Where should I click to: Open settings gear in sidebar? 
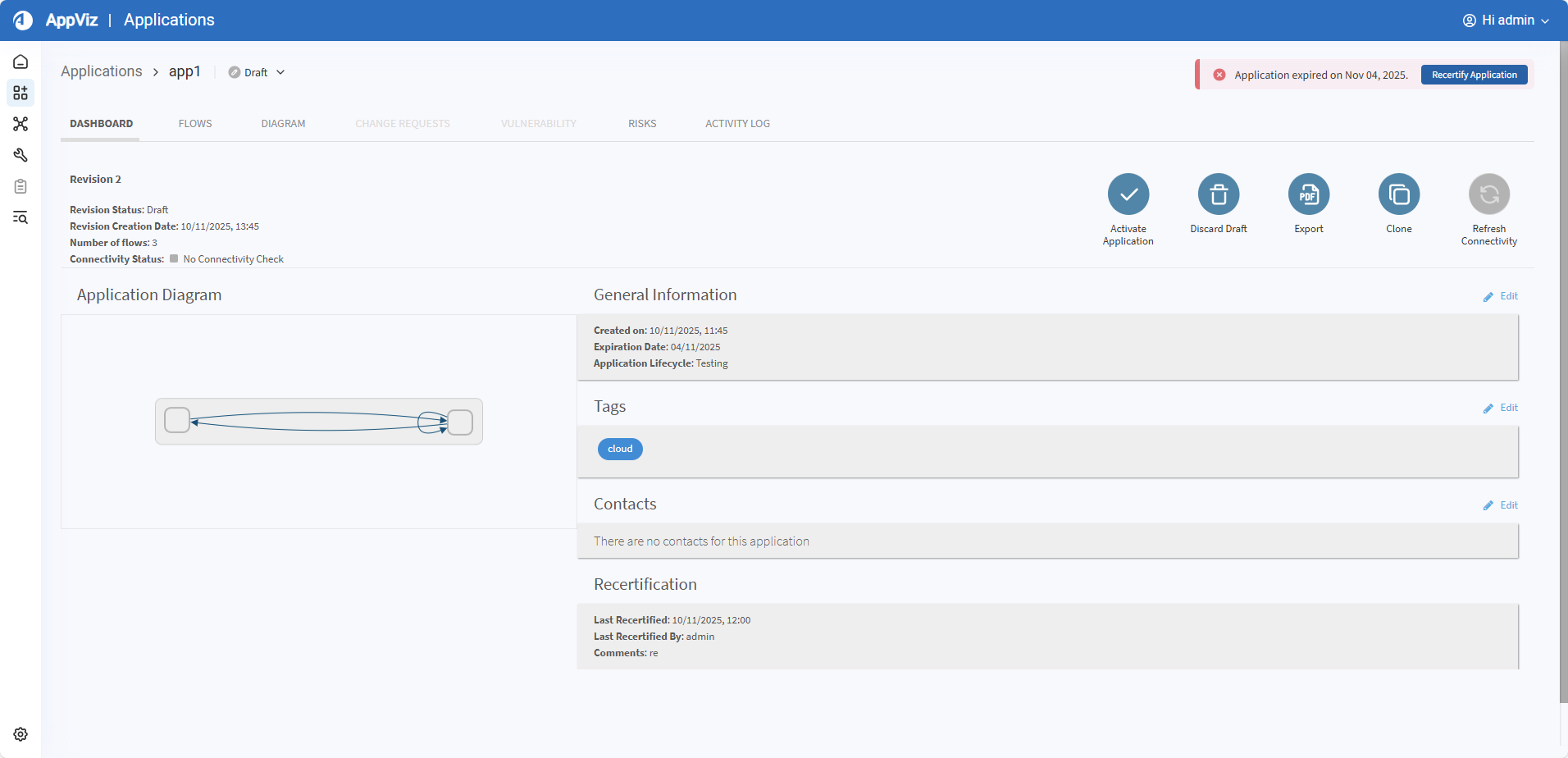coord(21,734)
